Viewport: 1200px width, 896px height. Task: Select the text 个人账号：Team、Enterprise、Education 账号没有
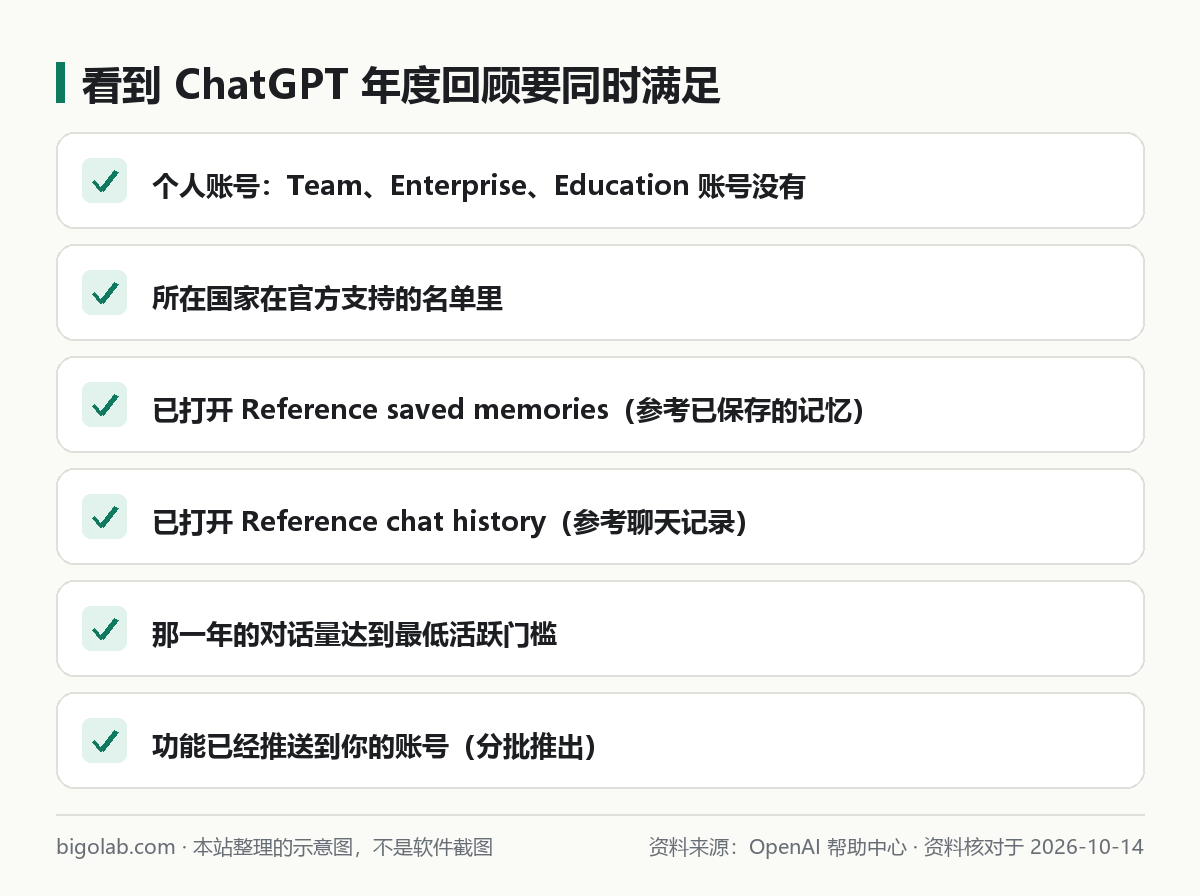pyautogui.click(x=479, y=186)
